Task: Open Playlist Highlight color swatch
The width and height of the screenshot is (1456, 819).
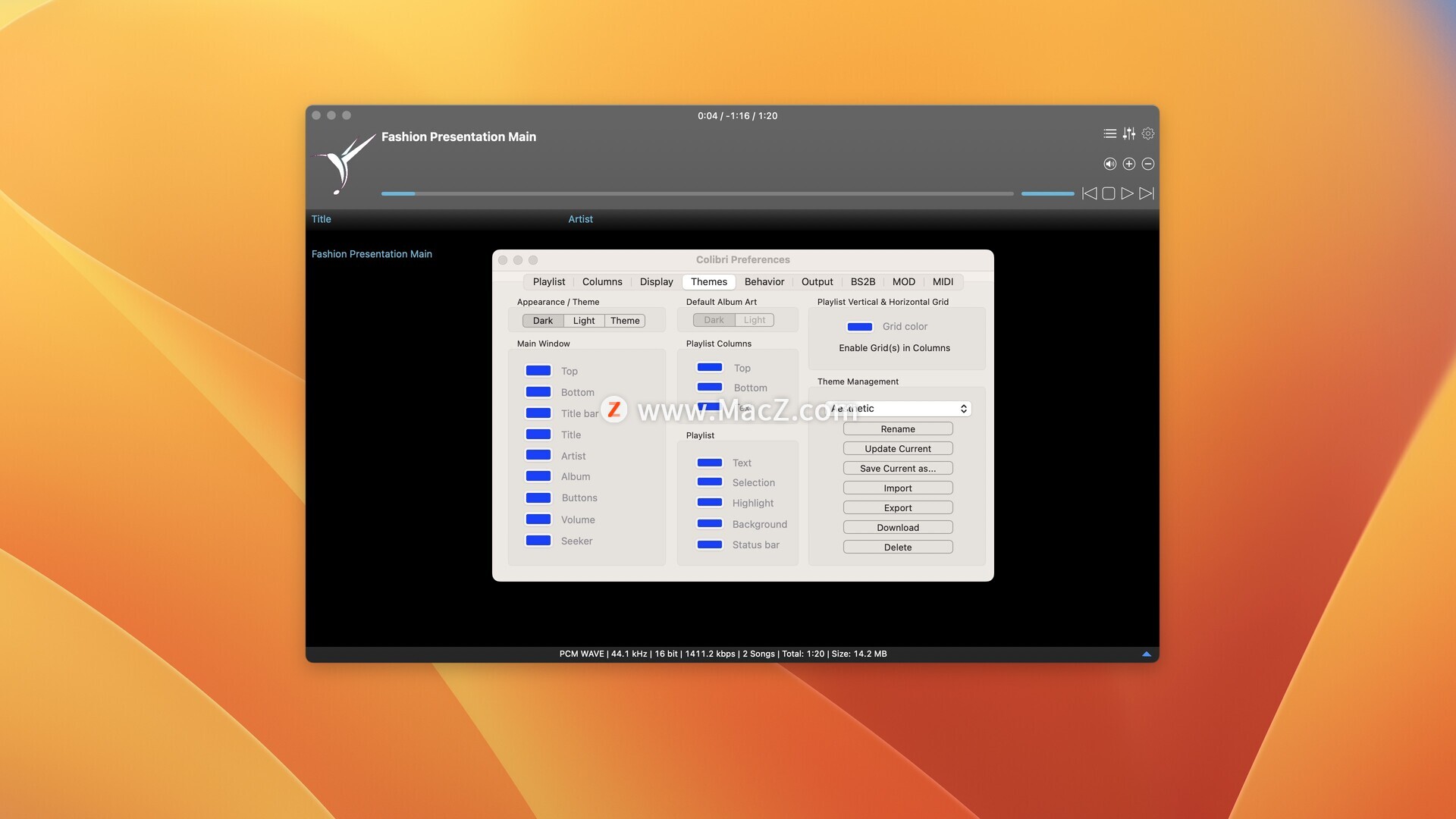Action: click(x=710, y=502)
